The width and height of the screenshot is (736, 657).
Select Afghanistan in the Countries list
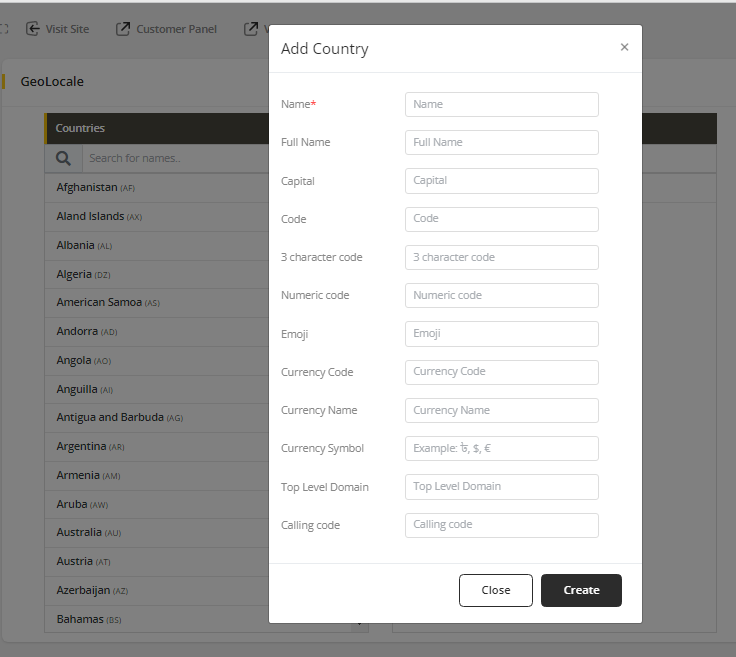point(87,187)
